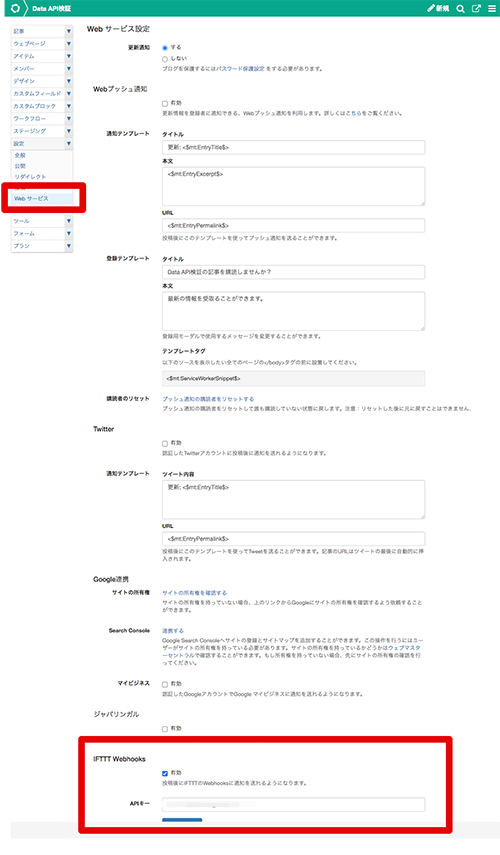
Task: Open ウェブマスターセントラル link
Action: (x=404, y=648)
